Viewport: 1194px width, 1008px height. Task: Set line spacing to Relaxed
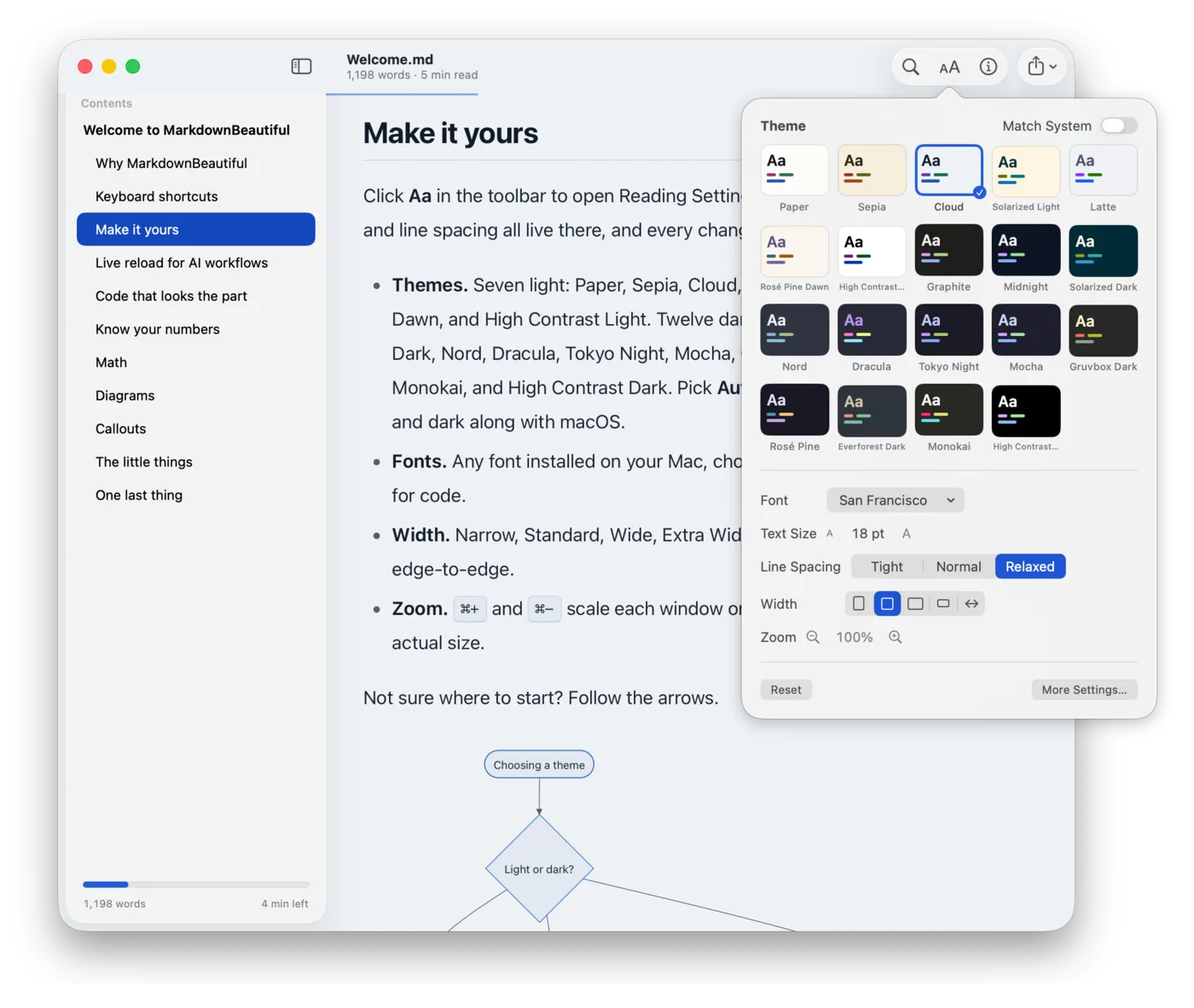coord(1030,566)
